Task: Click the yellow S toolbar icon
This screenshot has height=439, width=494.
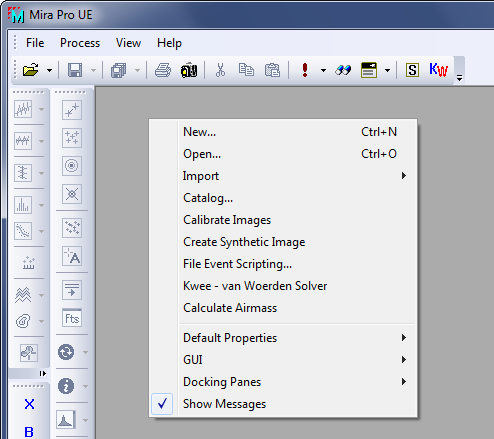Action: pos(412,70)
